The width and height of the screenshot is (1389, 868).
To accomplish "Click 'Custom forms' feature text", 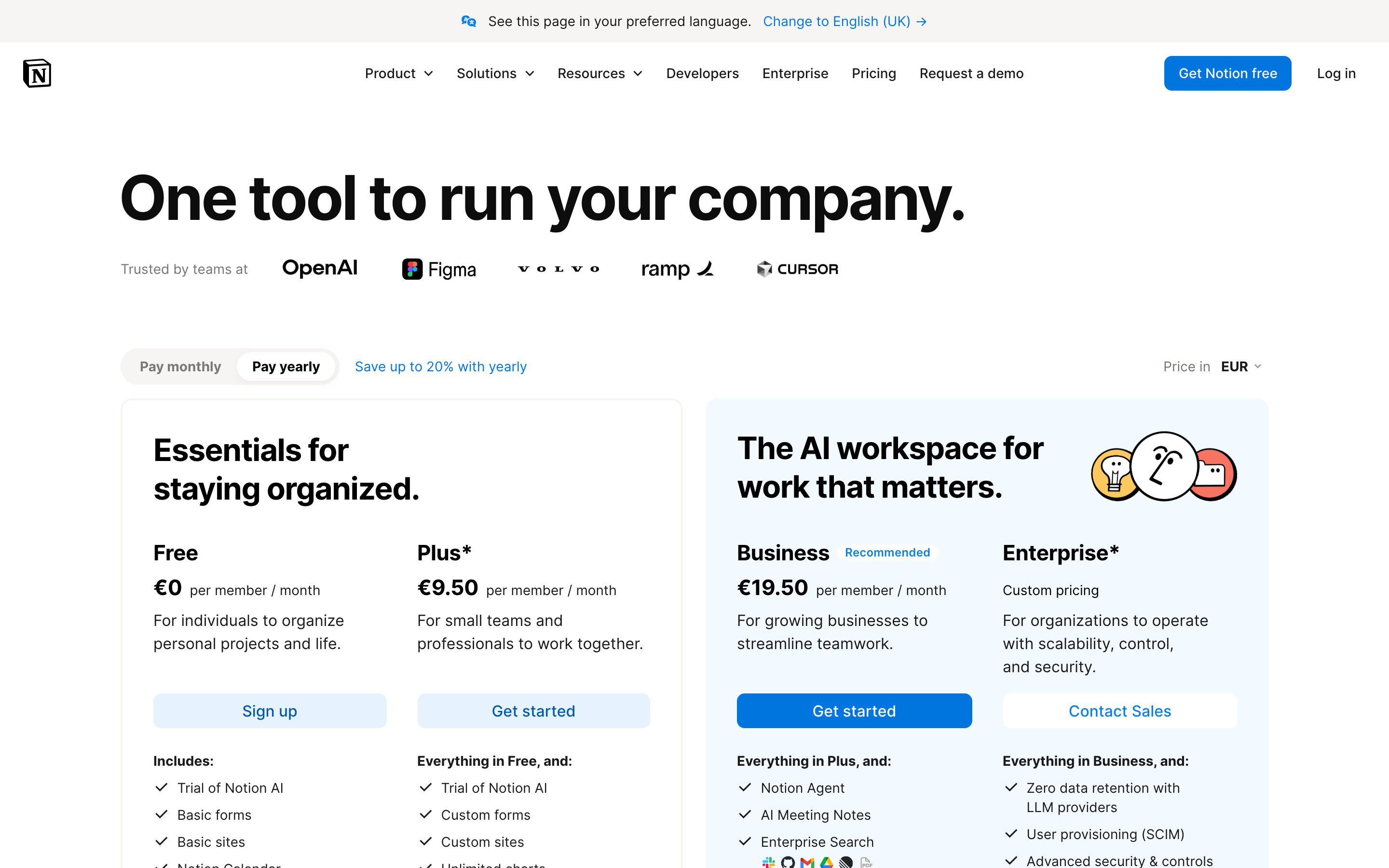I will [486, 814].
